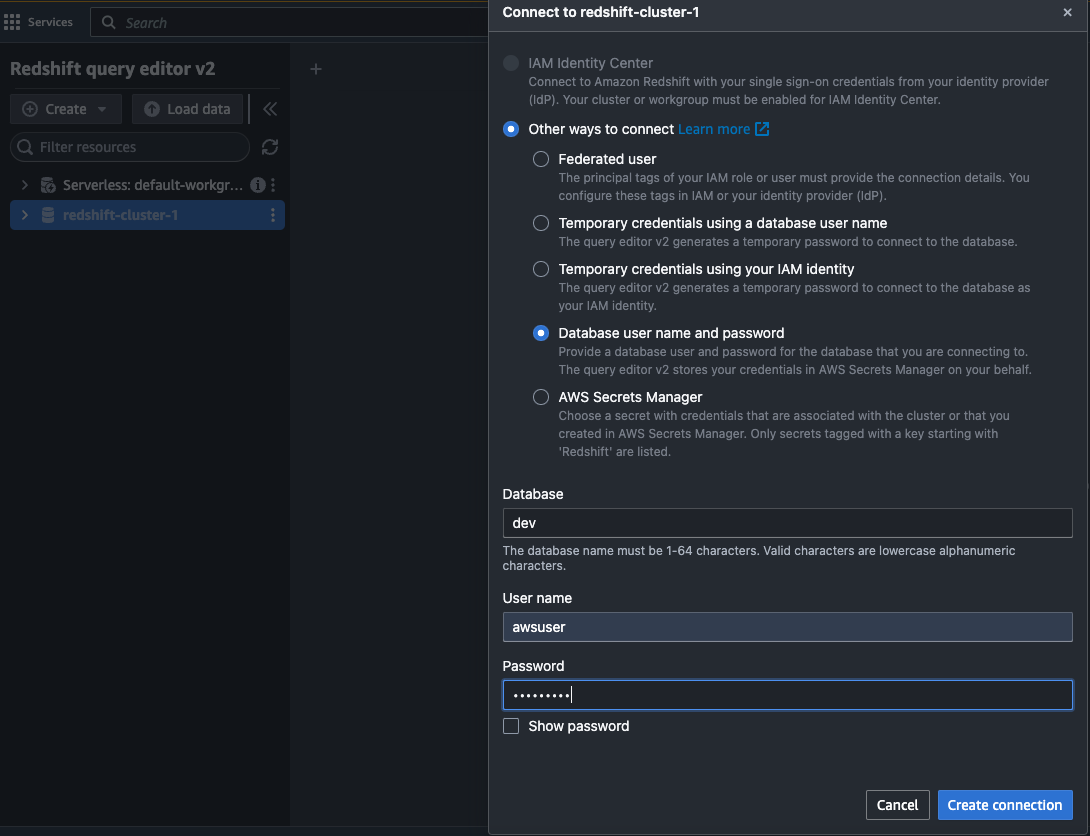Click the Load data button
Image resolution: width=1090 pixels, height=836 pixels.
point(187,109)
